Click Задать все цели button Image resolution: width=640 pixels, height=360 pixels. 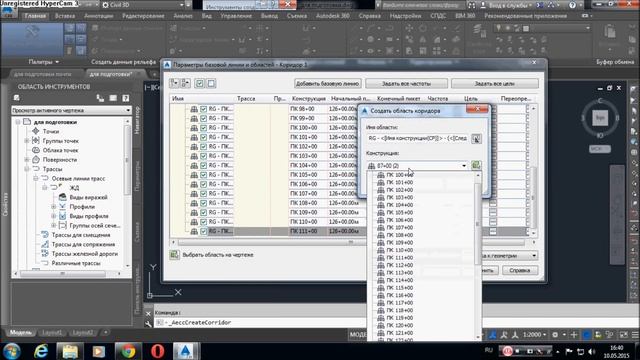[495, 84]
